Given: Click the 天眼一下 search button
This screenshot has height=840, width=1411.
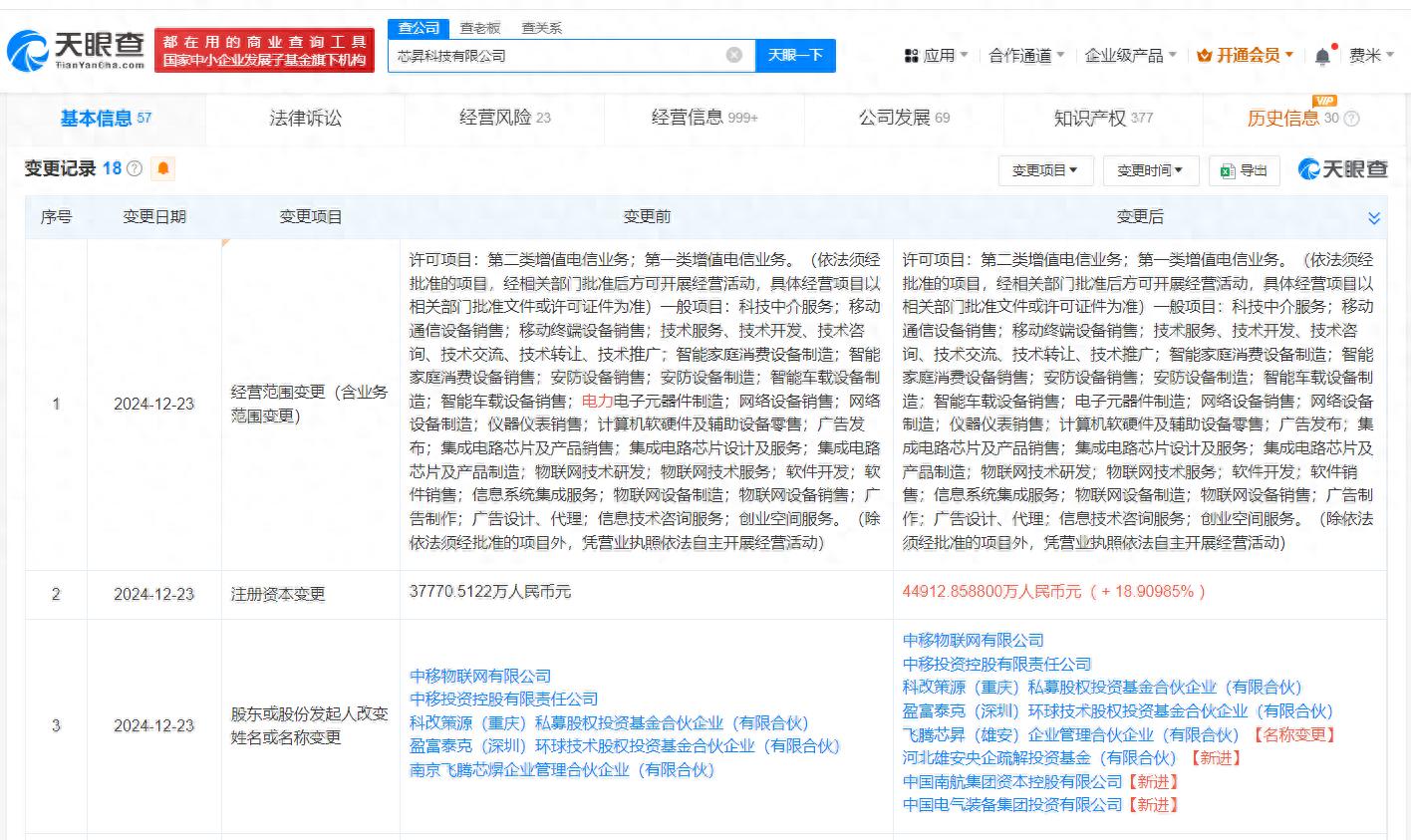Looking at the screenshot, I should [x=795, y=55].
